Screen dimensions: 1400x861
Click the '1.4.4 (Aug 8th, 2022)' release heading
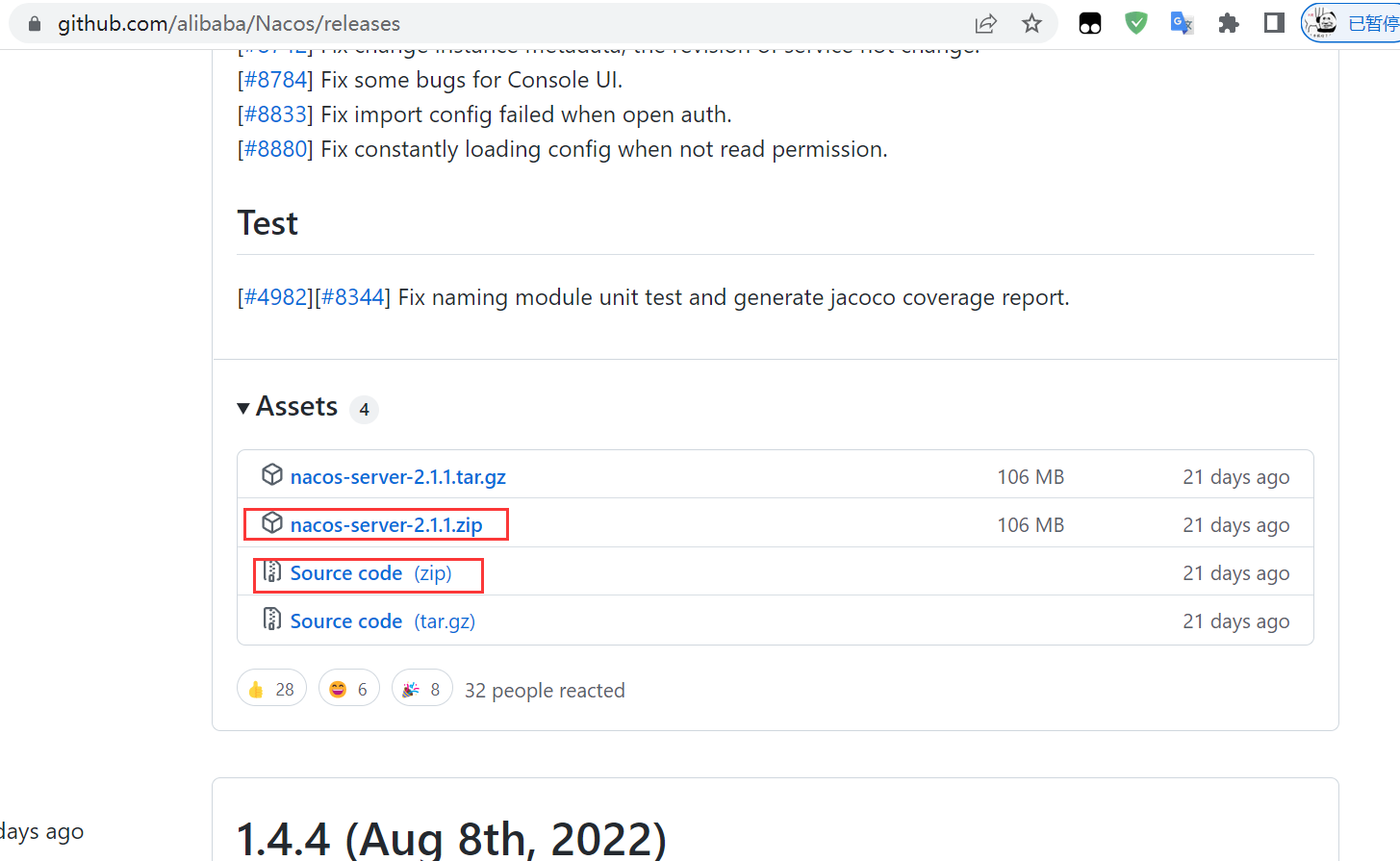451,840
